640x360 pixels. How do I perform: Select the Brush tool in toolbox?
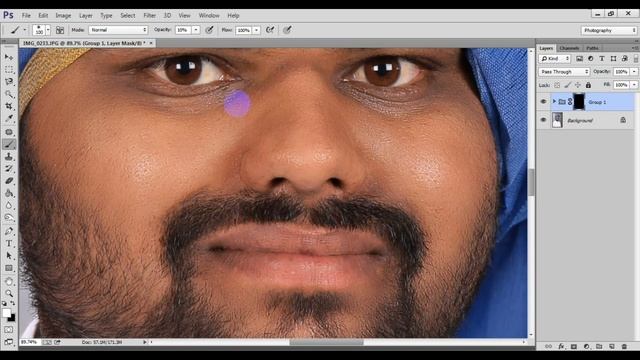(9, 144)
